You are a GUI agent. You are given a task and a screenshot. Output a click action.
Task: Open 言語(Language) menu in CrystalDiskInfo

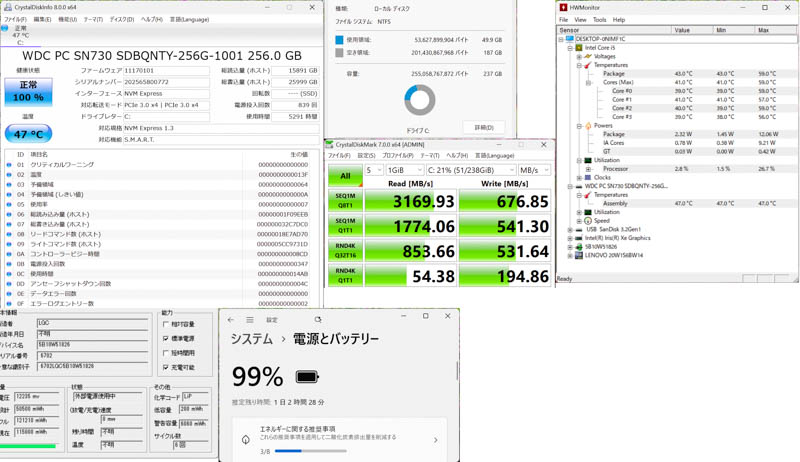pyautogui.click(x=189, y=19)
